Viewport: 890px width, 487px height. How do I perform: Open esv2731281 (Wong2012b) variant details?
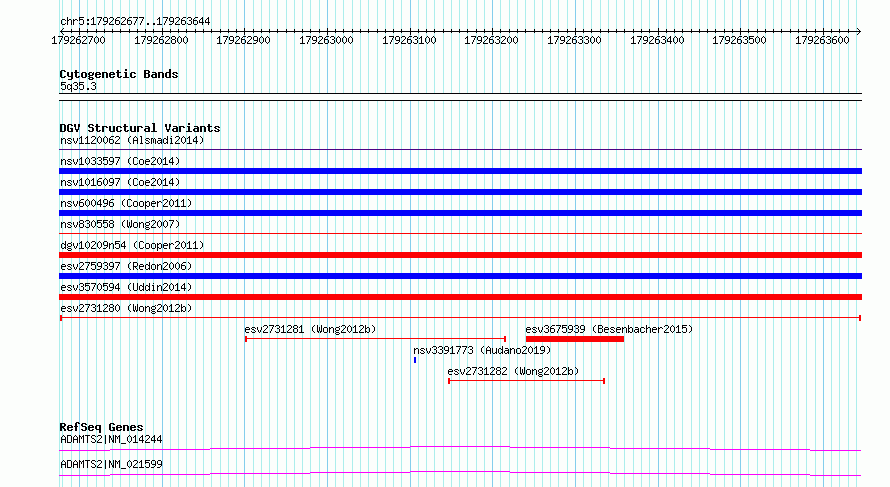click(x=310, y=329)
